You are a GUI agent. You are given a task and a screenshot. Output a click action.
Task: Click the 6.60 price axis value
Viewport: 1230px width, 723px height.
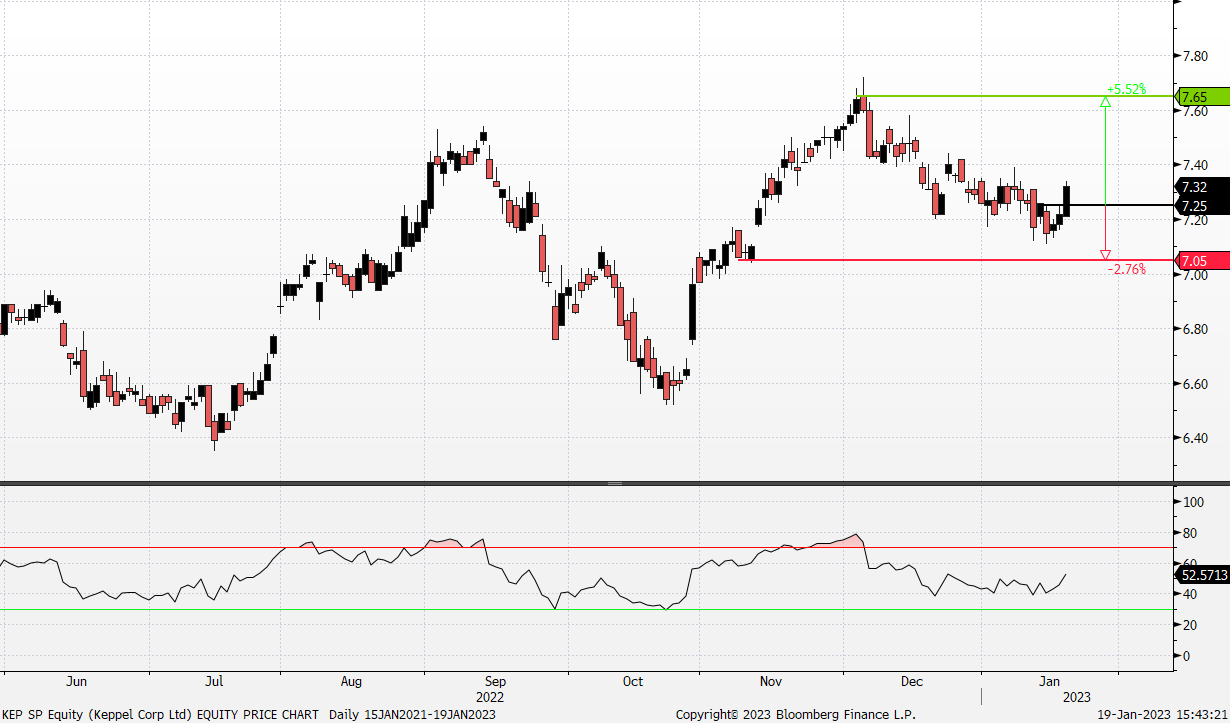point(1194,385)
